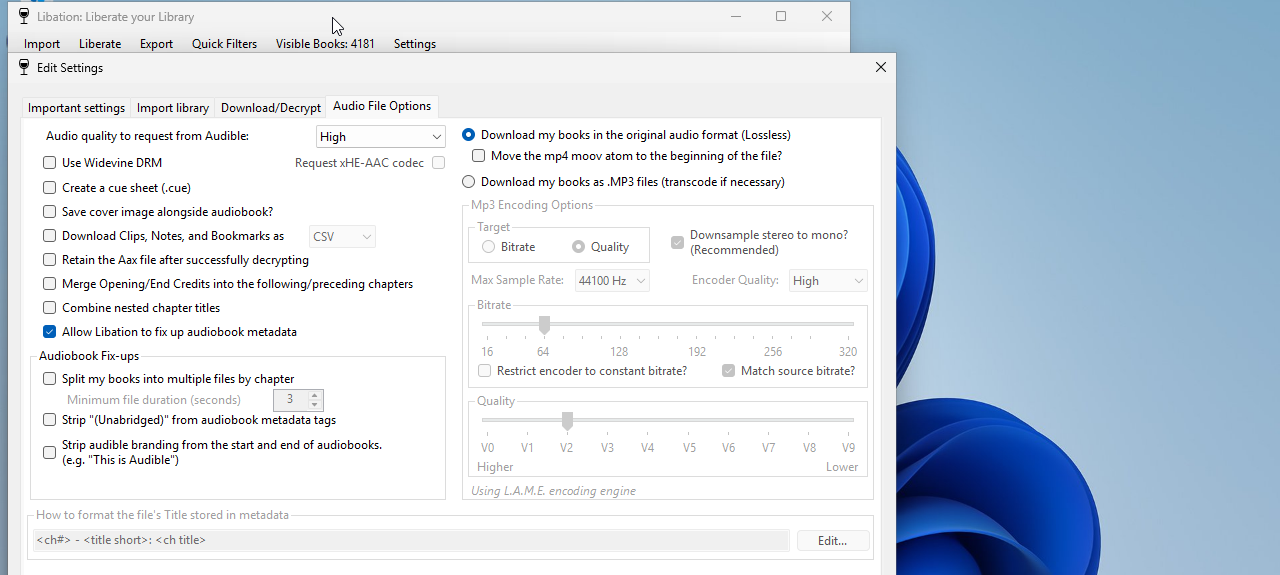Choose Quality target radio button
Image resolution: width=1280 pixels, height=575 pixels.
click(578, 247)
